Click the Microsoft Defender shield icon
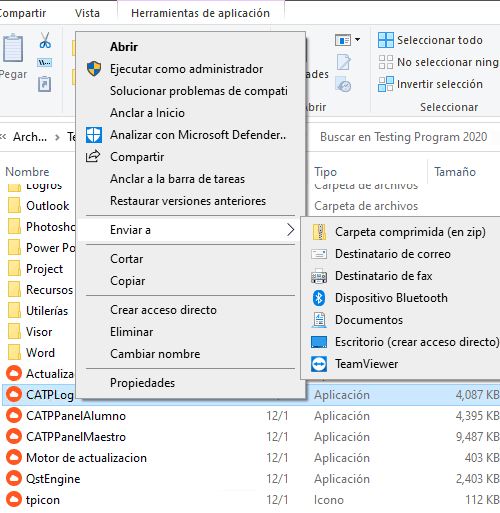 94,135
